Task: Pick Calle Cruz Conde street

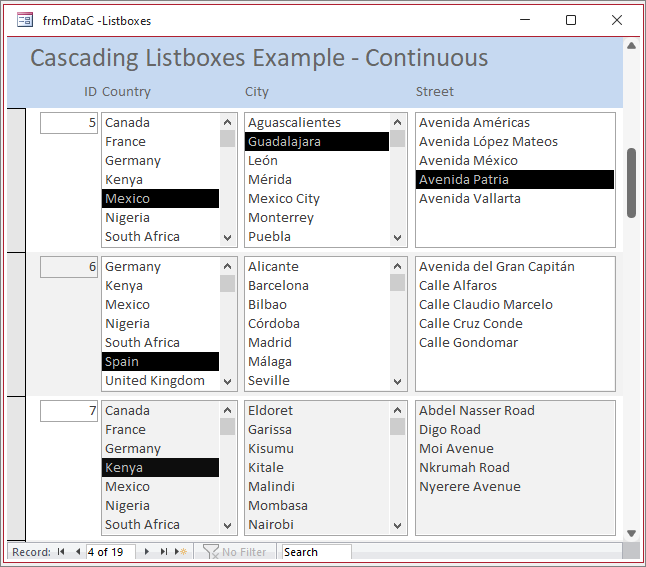Action: pyautogui.click(x=515, y=323)
